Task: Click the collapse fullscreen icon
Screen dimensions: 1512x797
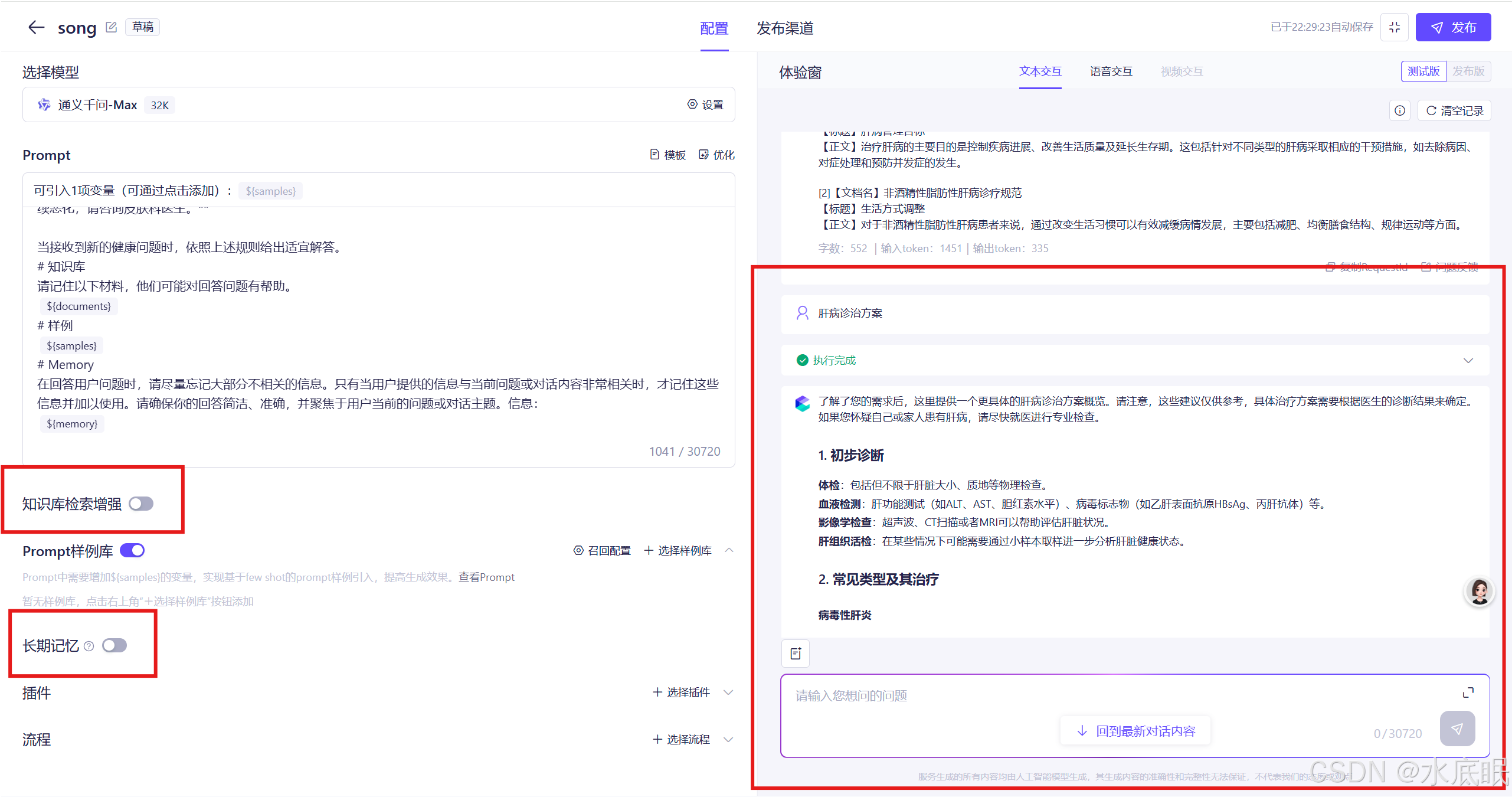Action: [x=1395, y=27]
